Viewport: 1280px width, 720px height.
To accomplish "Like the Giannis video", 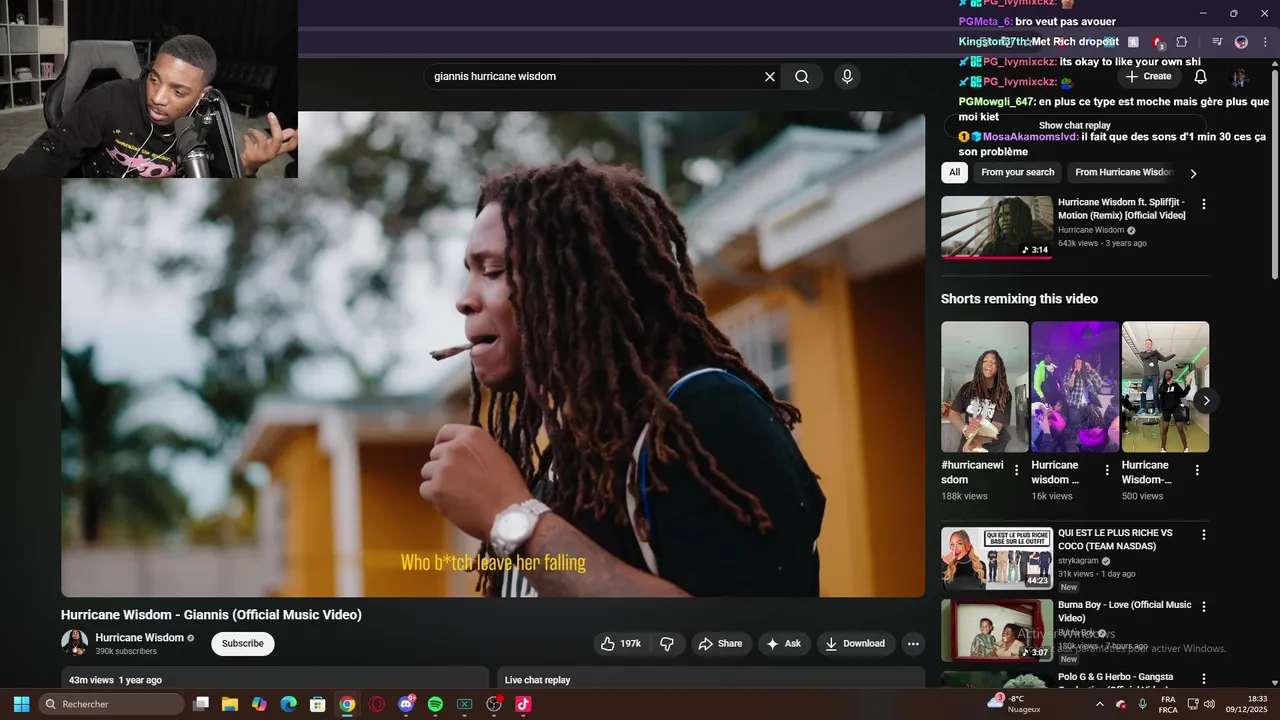I will (x=621, y=644).
